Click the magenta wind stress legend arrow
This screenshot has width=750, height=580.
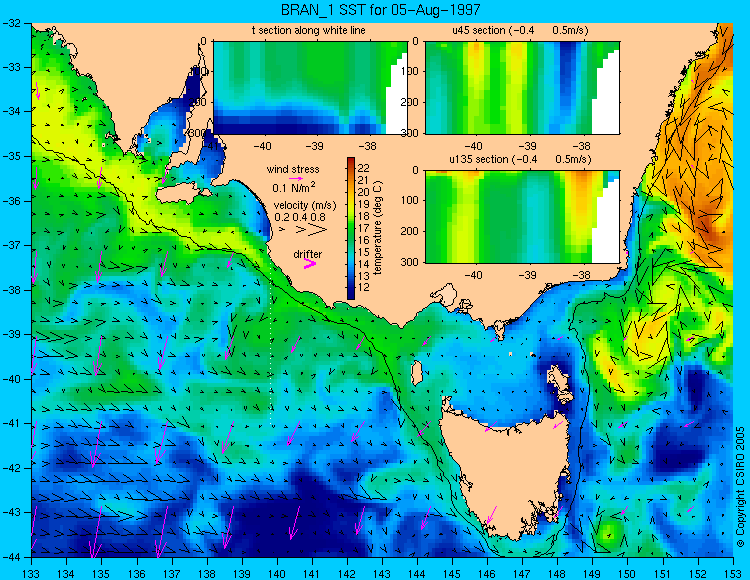coord(296,178)
